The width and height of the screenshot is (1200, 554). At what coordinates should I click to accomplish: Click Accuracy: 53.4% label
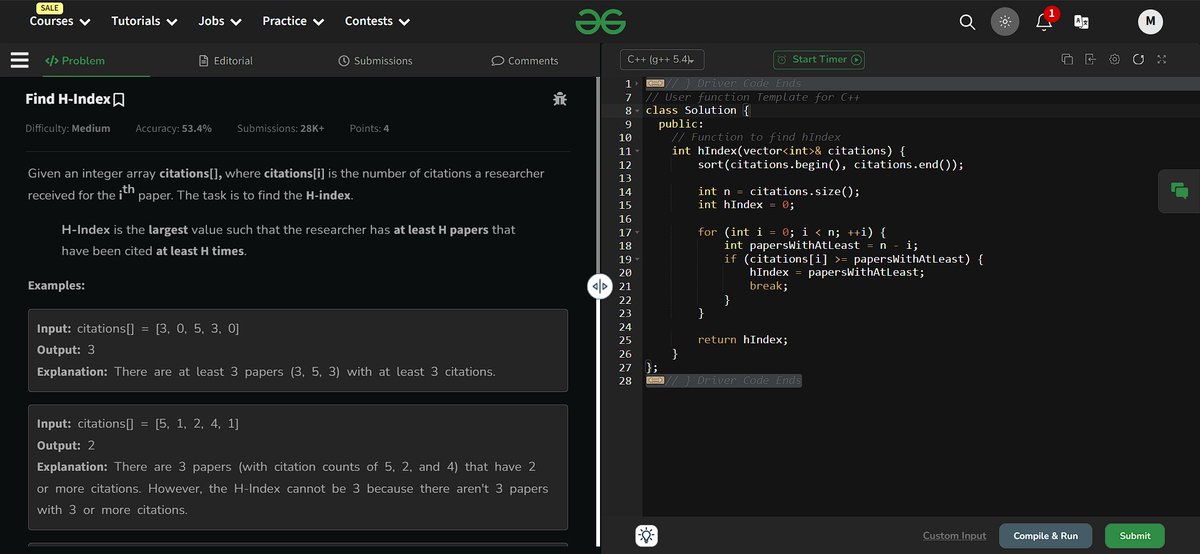(x=176, y=129)
